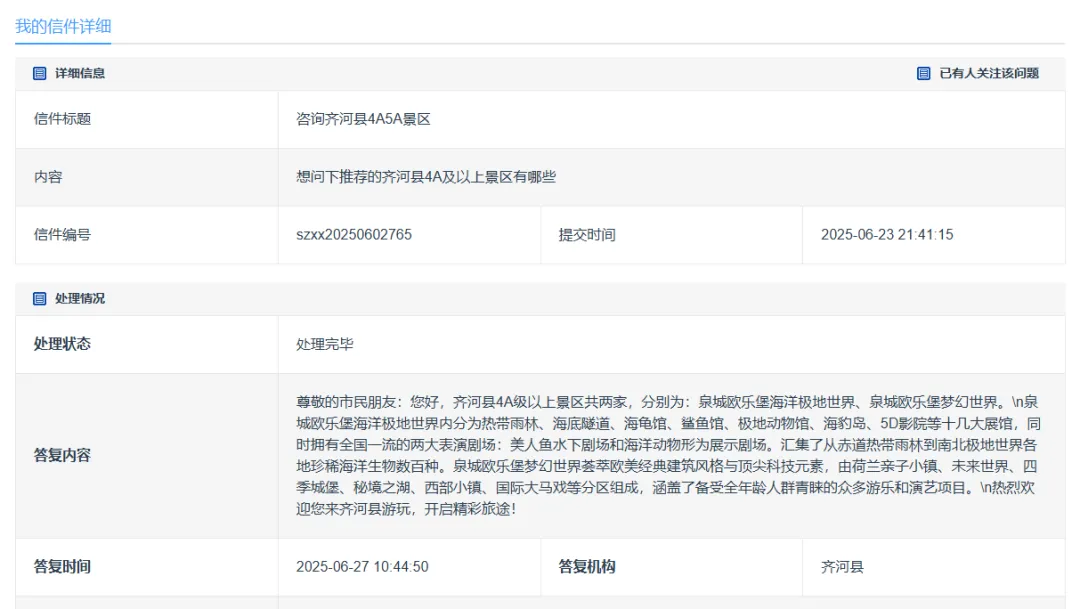Select the title text 咨询齐河县4A5A景区
The width and height of the screenshot is (1080, 609).
[363, 119]
